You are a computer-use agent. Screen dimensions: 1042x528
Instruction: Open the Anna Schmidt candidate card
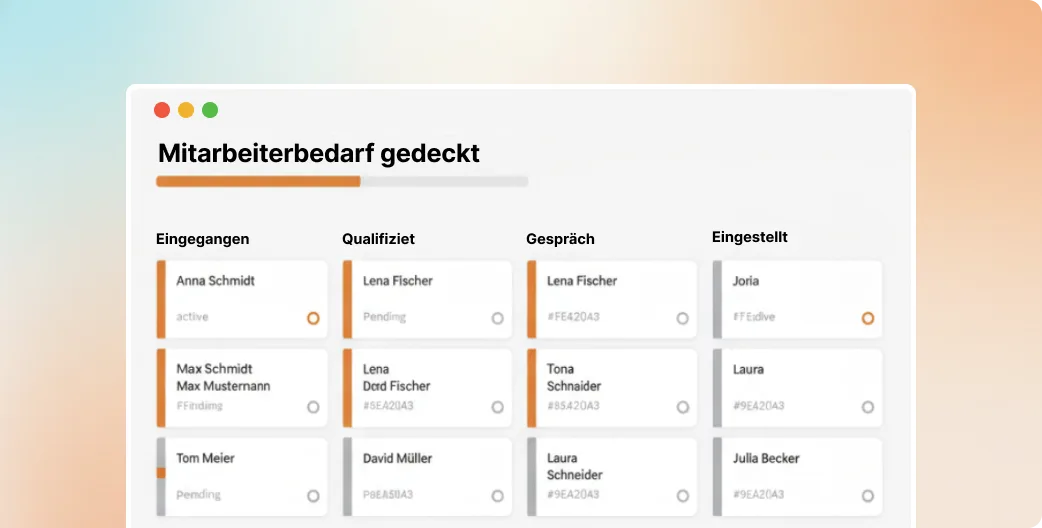tap(242, 299)
